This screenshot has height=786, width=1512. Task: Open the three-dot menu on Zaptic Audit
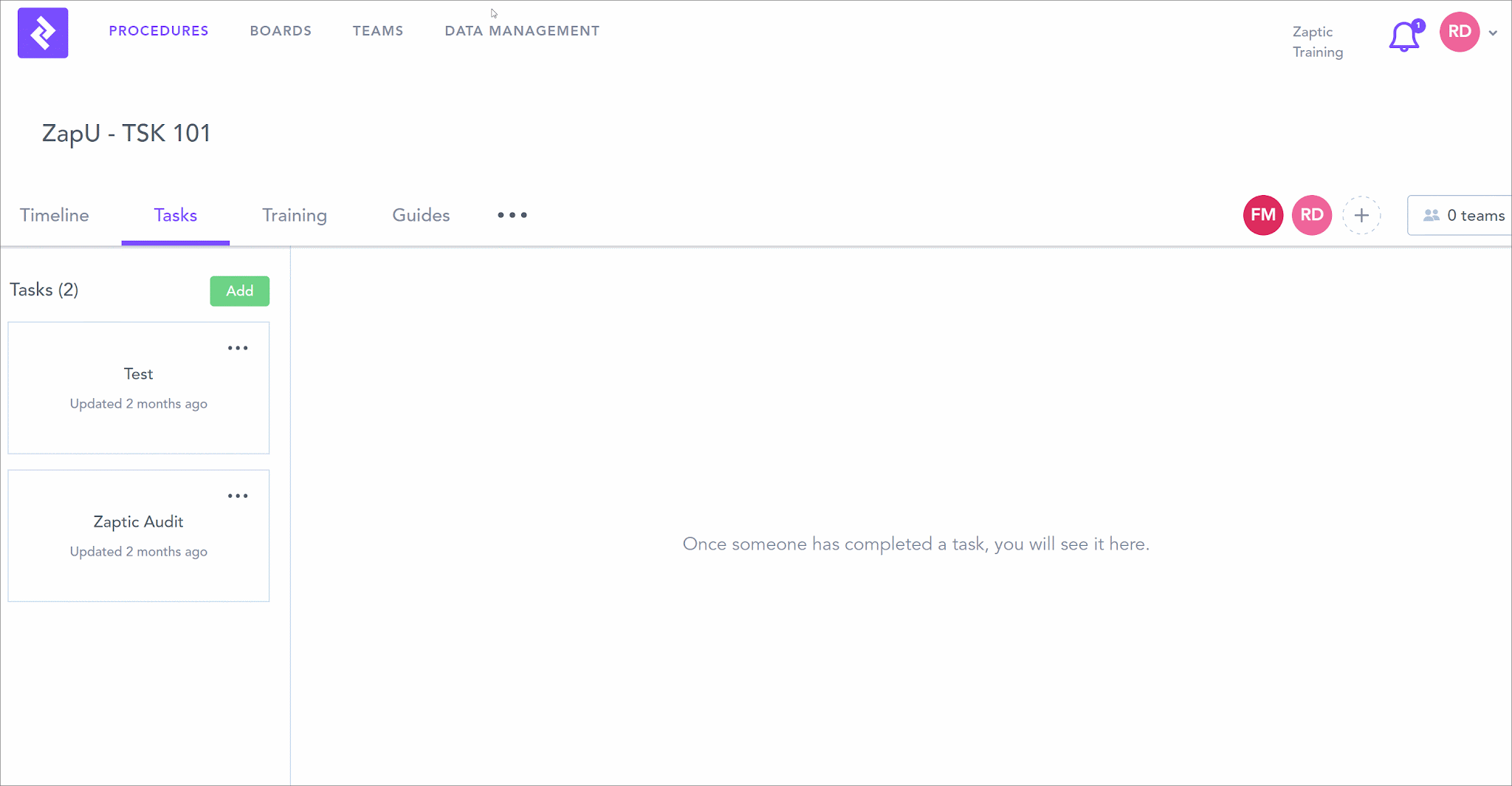[238, 496]
